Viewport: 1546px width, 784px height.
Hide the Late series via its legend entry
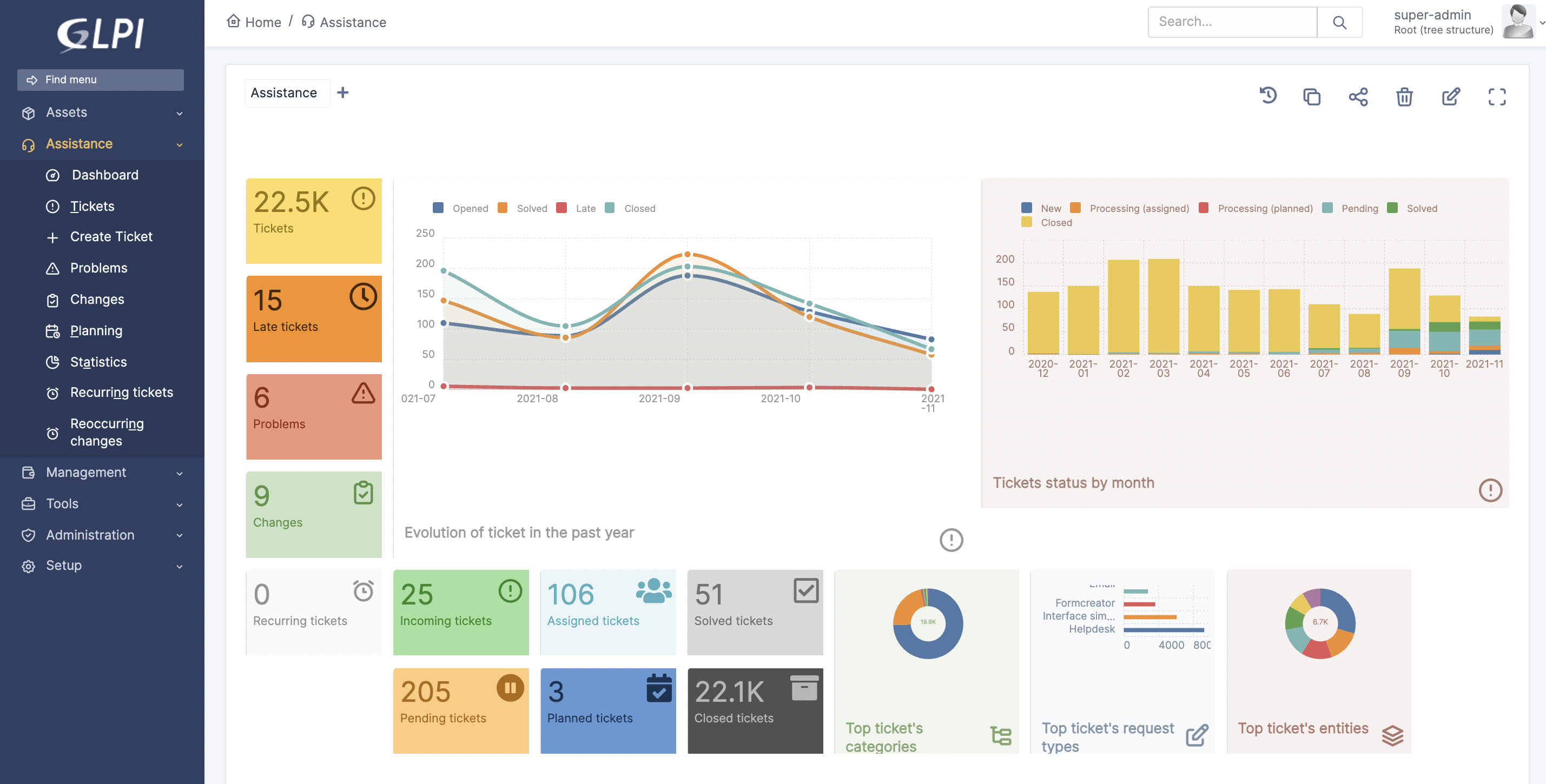click(586, 208)
